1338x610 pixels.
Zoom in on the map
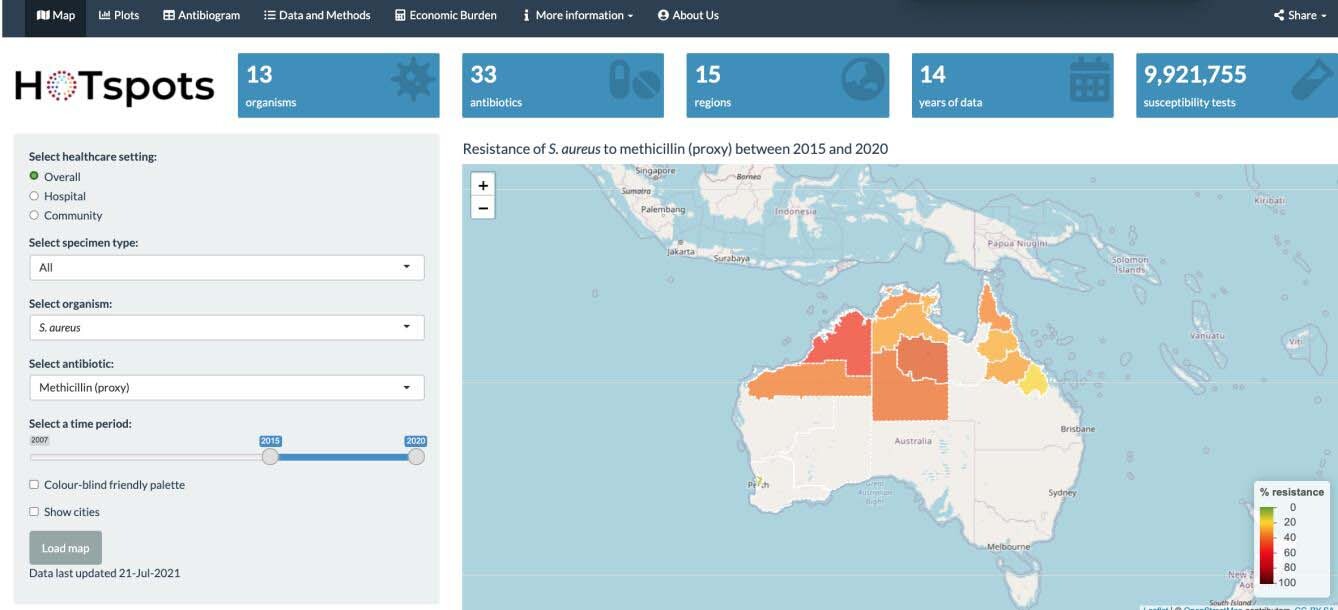[x=483, y=185]
